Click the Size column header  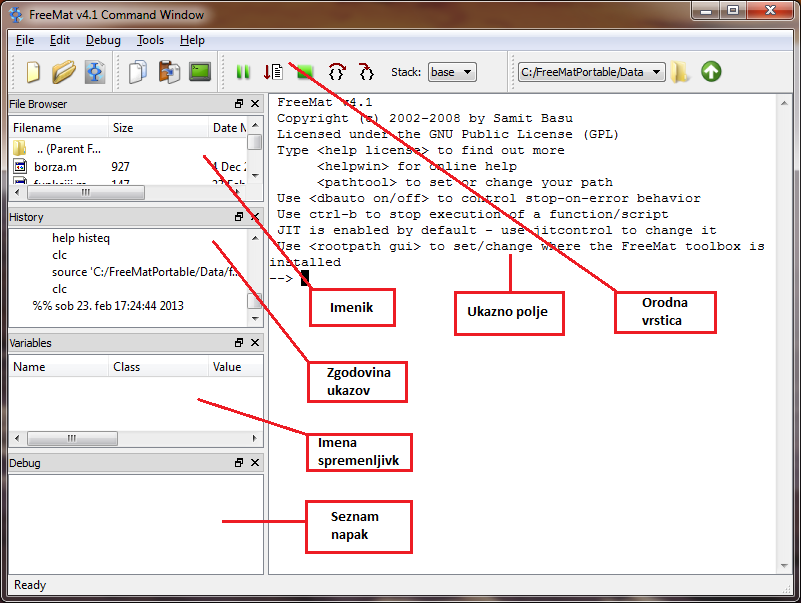pyautogui.click(x=123, y=128)
